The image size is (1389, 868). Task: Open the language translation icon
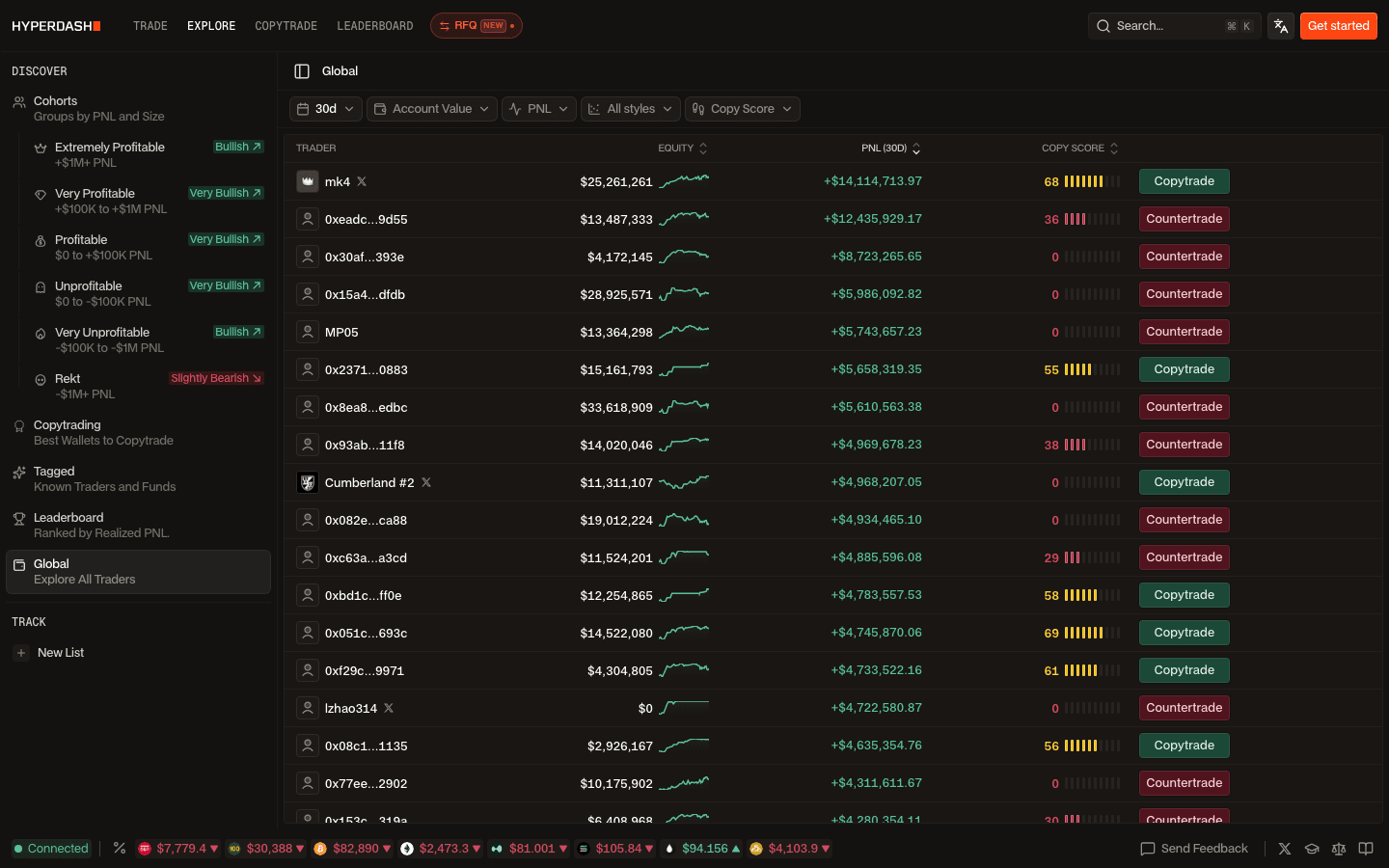click(1281, 26)
